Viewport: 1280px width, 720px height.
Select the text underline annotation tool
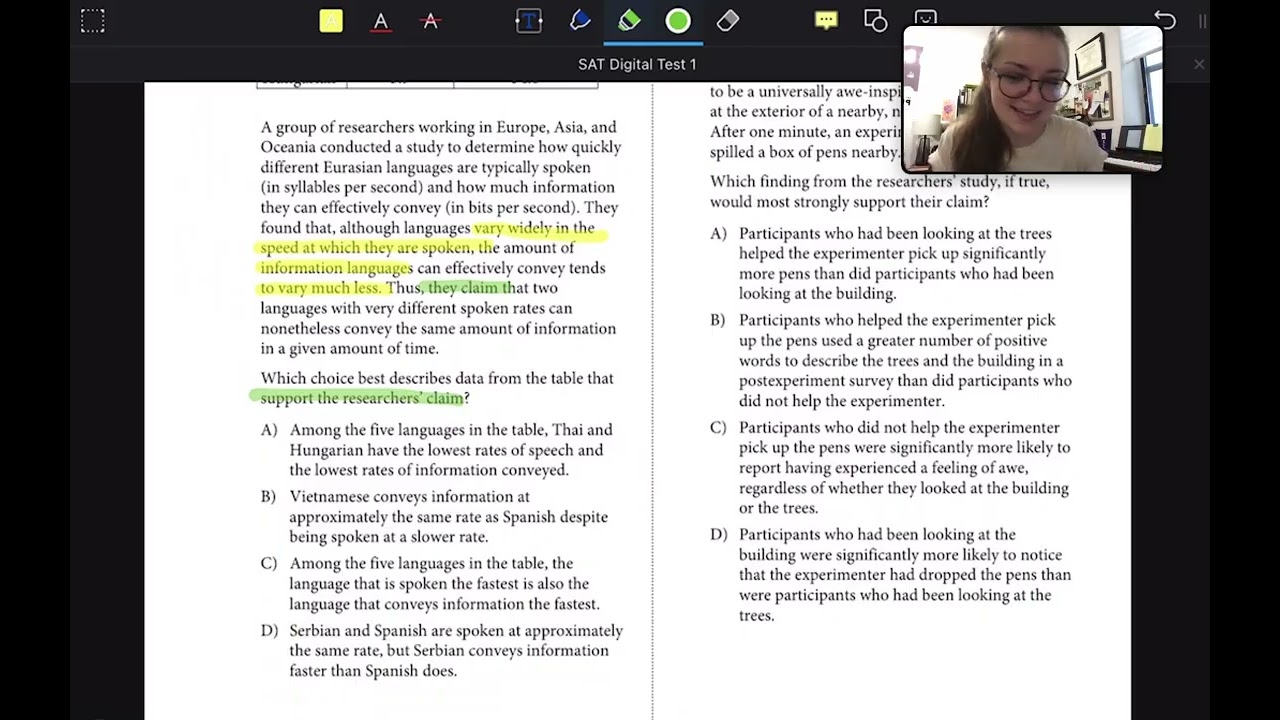point(381,21)
